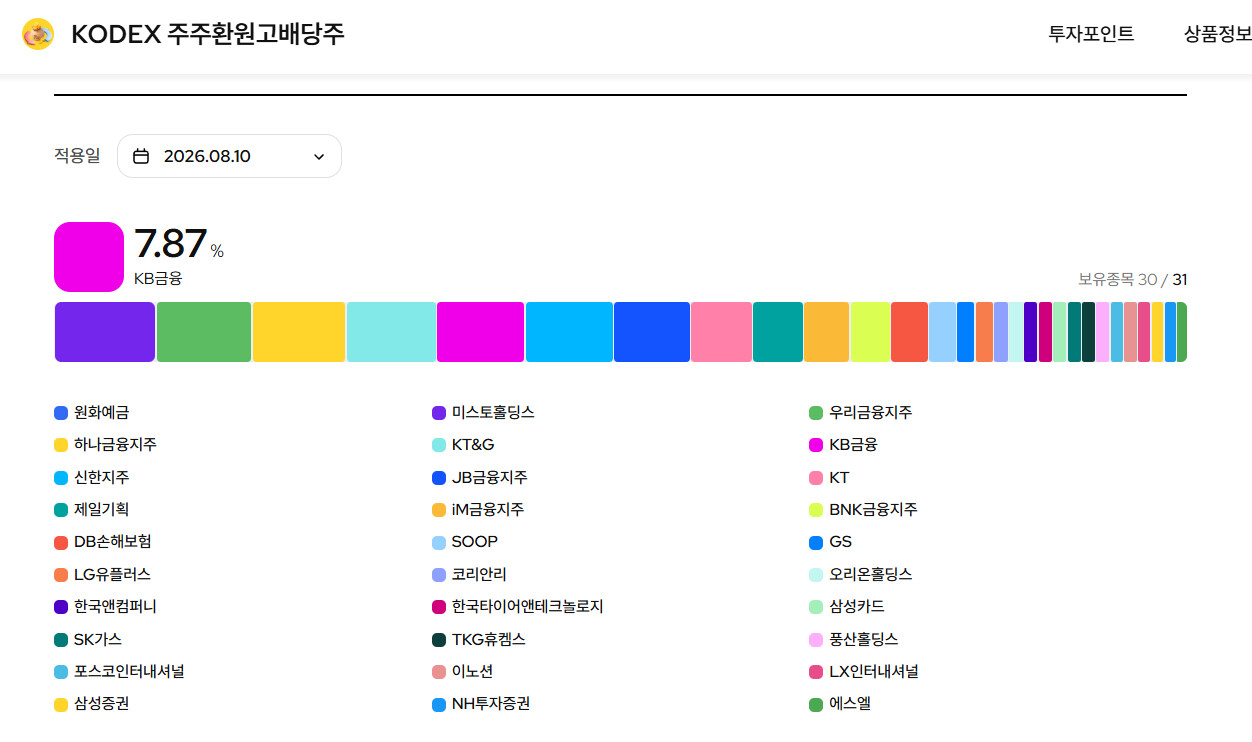Screen dimensions: 1252x742
Task: Click the 에스엘 legend label
Action: click(850, 704)
